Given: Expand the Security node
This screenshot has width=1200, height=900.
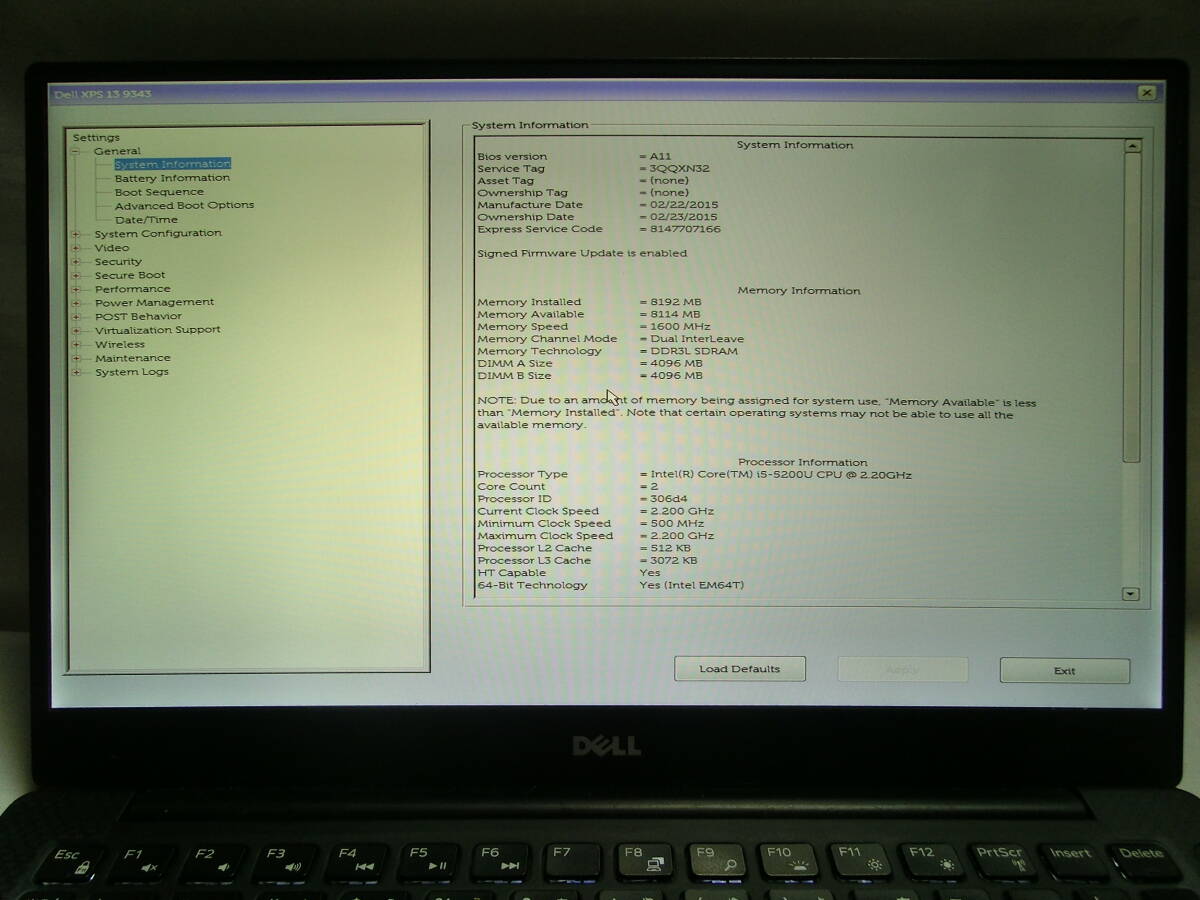Looking at the screenshot, I should tap(75, 262).
